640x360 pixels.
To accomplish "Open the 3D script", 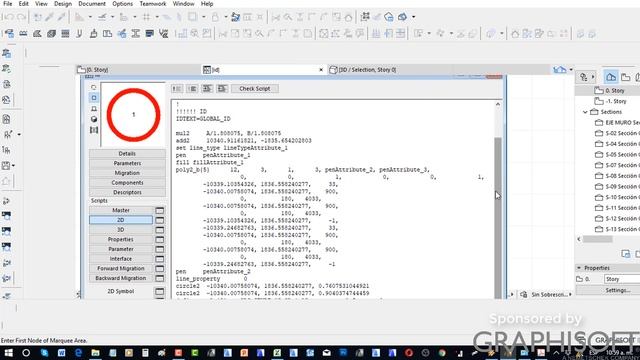I will point(121,230).
